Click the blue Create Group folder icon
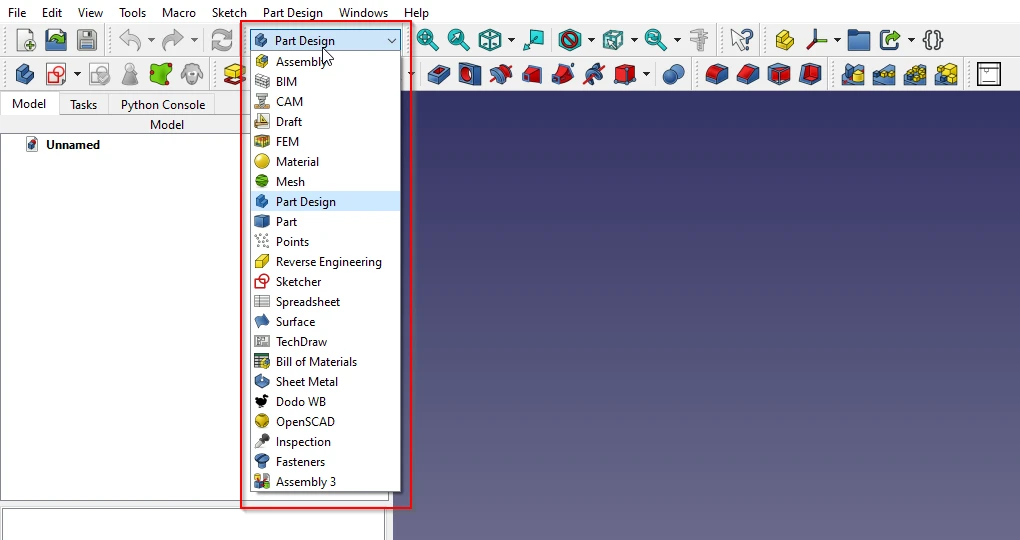Screen dimensions: 1020x540 point(859,40)
